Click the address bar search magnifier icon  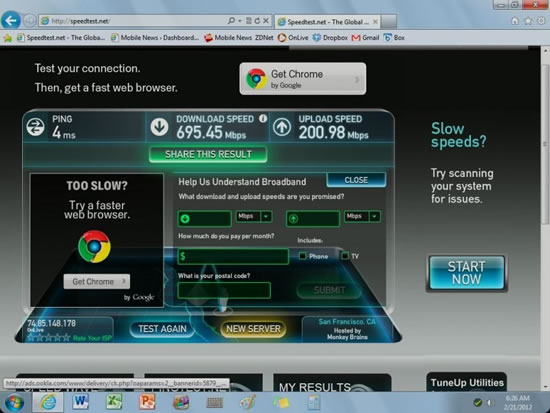coord(231,21)
